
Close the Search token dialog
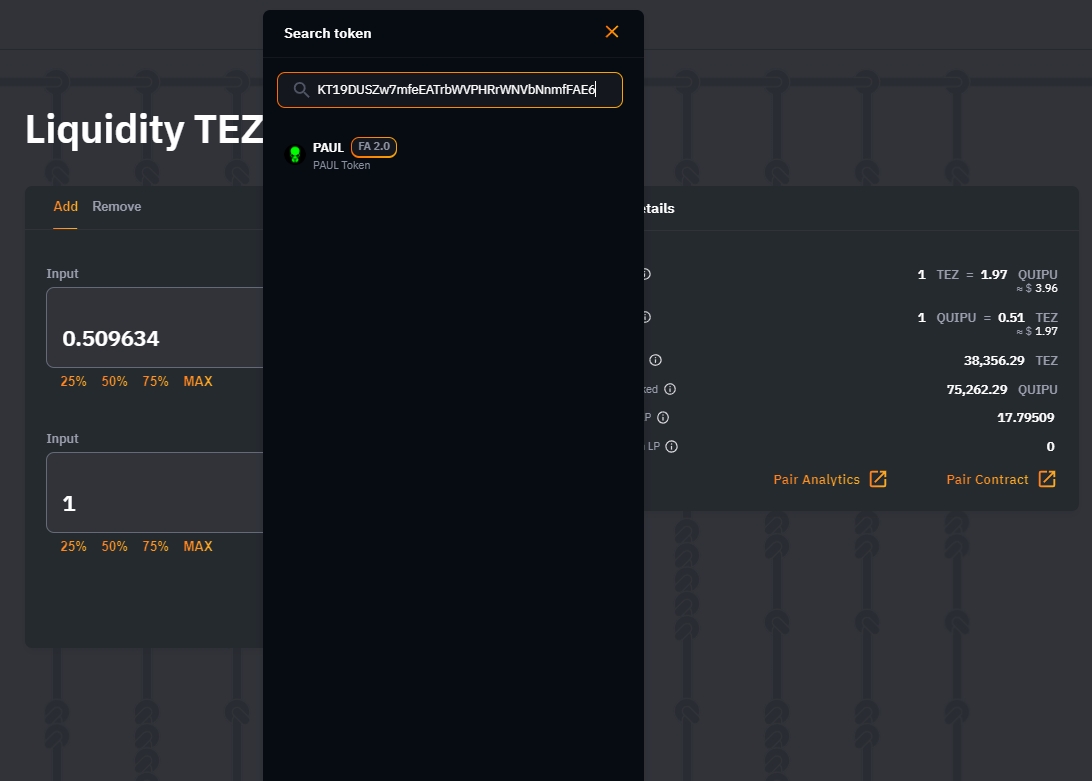click(612, 32)
